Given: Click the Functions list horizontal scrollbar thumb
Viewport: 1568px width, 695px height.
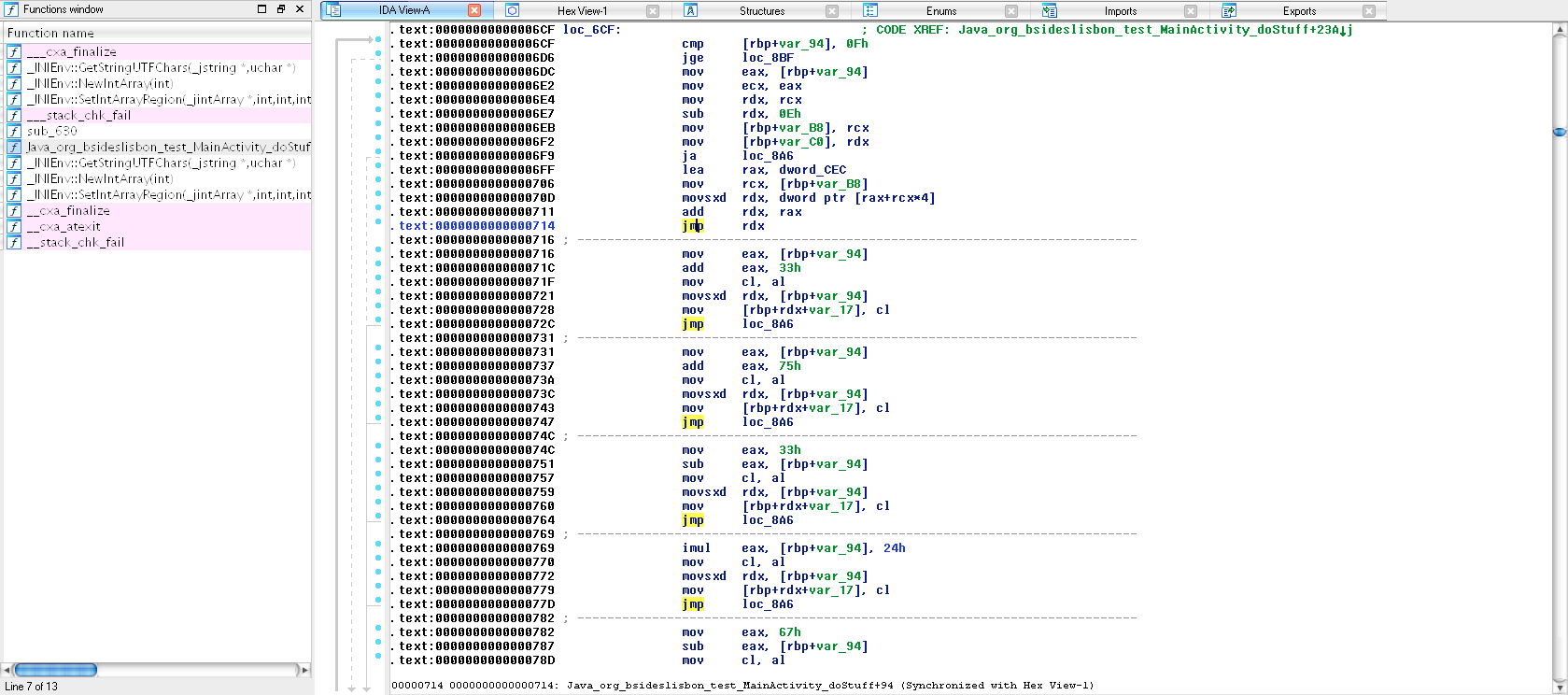Looking at the screenshot, I should click(56, 670).
